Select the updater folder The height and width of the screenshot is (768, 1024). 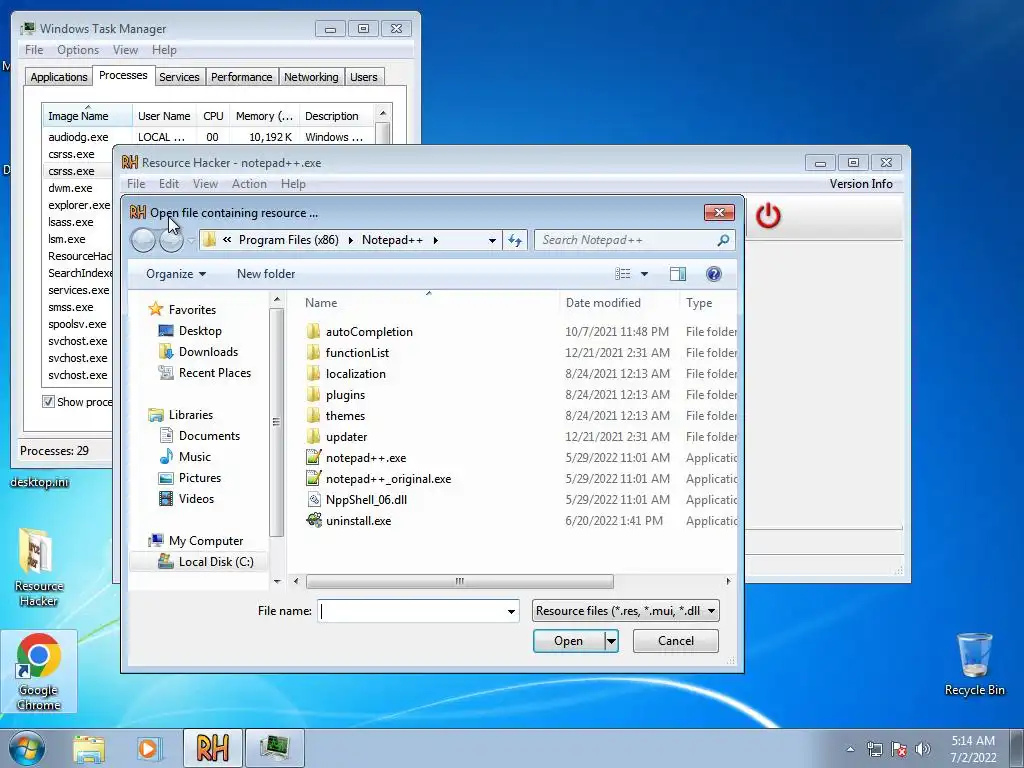point(346,436)
